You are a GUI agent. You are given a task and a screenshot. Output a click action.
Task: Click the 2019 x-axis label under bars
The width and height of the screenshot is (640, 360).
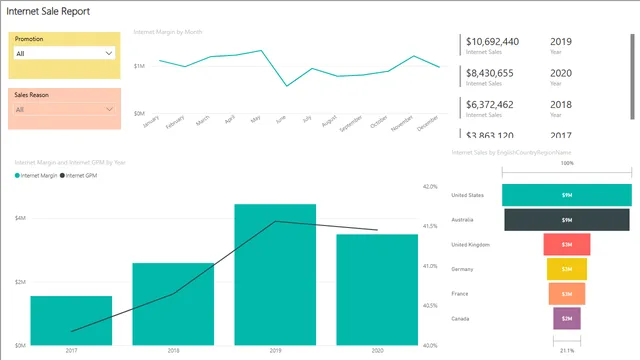pyautogui.click(x=275, y=350)
